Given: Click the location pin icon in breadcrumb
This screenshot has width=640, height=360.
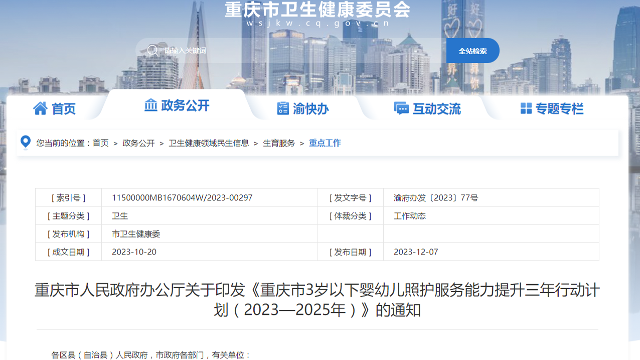Looking at the screenshot, I should click(x=25, y=142).
